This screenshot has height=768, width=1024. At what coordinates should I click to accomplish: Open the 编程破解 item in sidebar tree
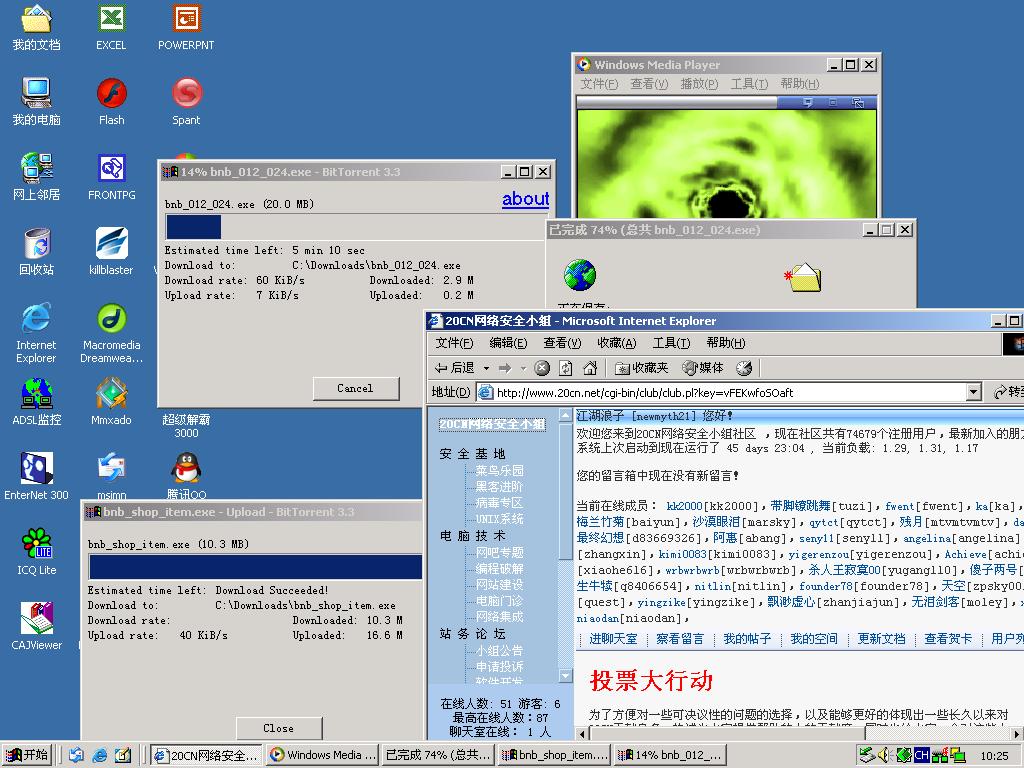click(x=500, y=569)
